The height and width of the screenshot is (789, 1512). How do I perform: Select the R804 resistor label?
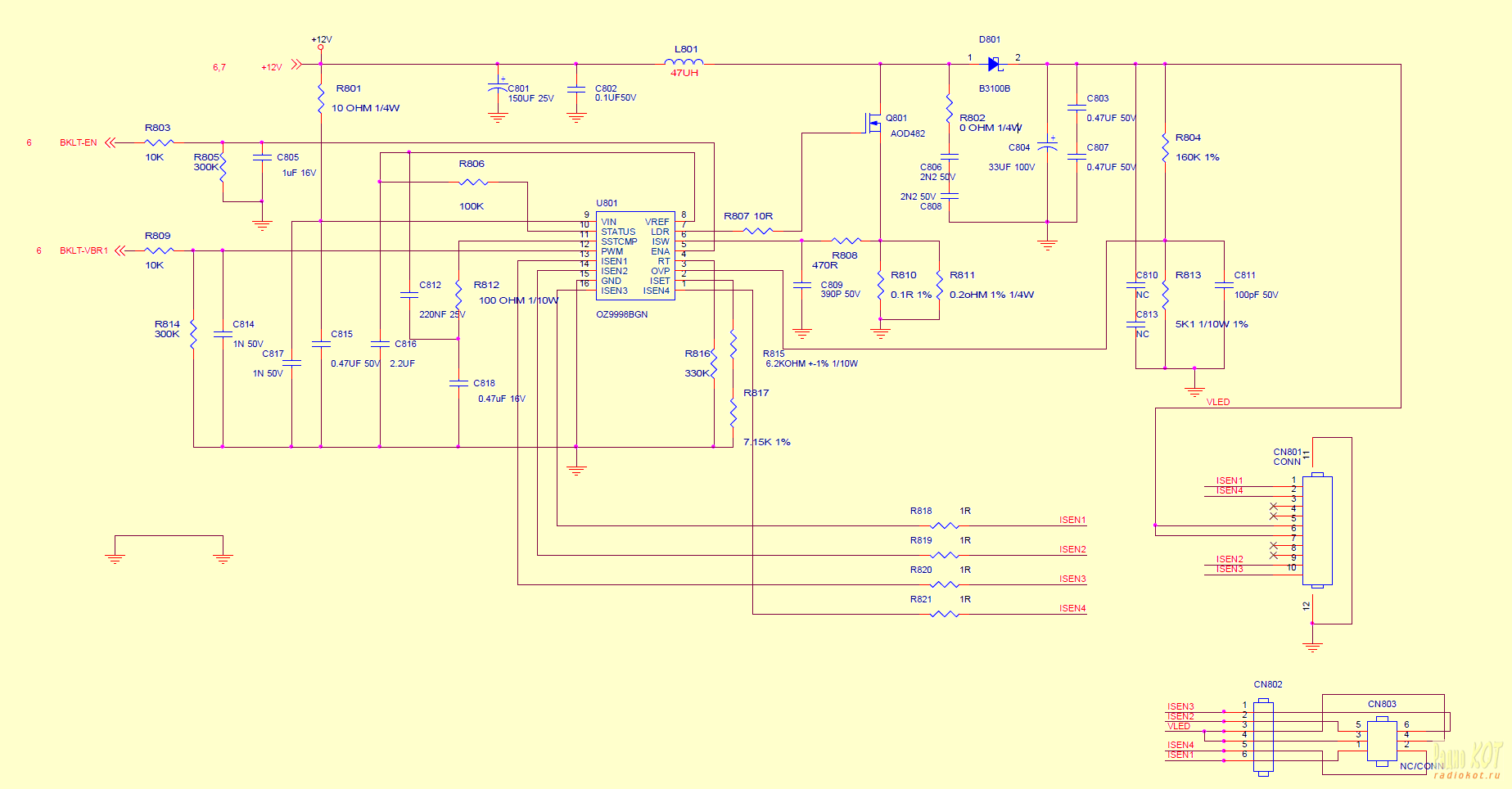pos(1188,138)
